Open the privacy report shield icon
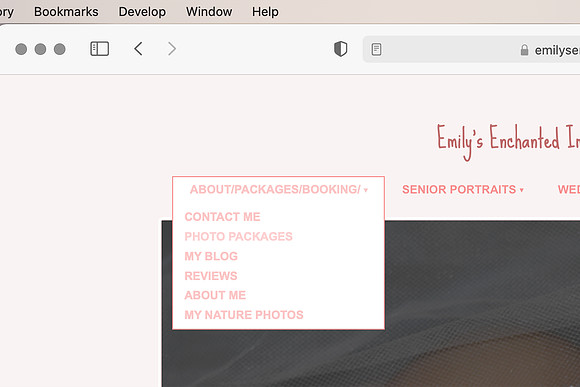This screenshot has width=580, height=387. (340, 49)
